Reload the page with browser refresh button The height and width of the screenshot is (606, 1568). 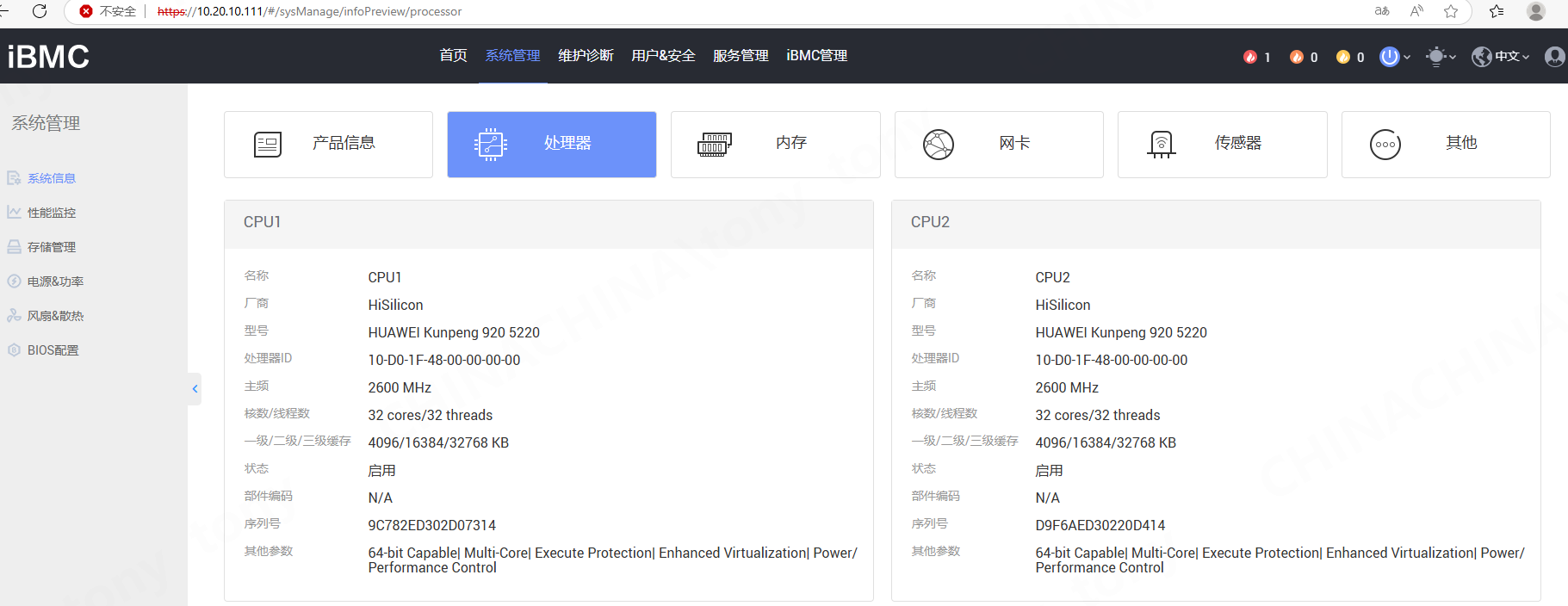40,11
